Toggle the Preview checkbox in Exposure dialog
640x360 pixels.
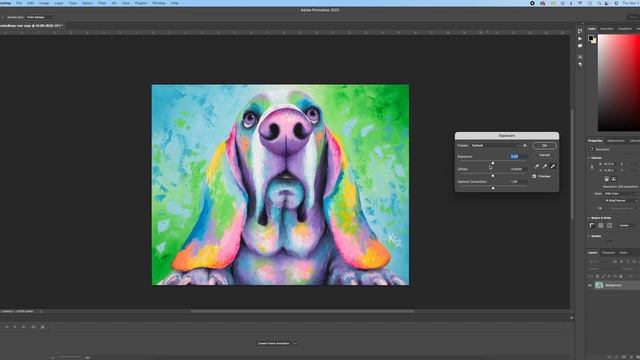tap(534, 176)
